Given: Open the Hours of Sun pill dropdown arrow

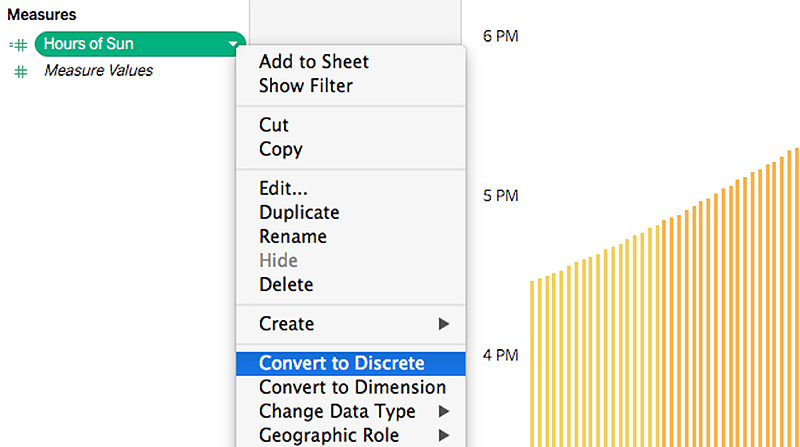Looking at the screenshot, I should click(233, 44).
